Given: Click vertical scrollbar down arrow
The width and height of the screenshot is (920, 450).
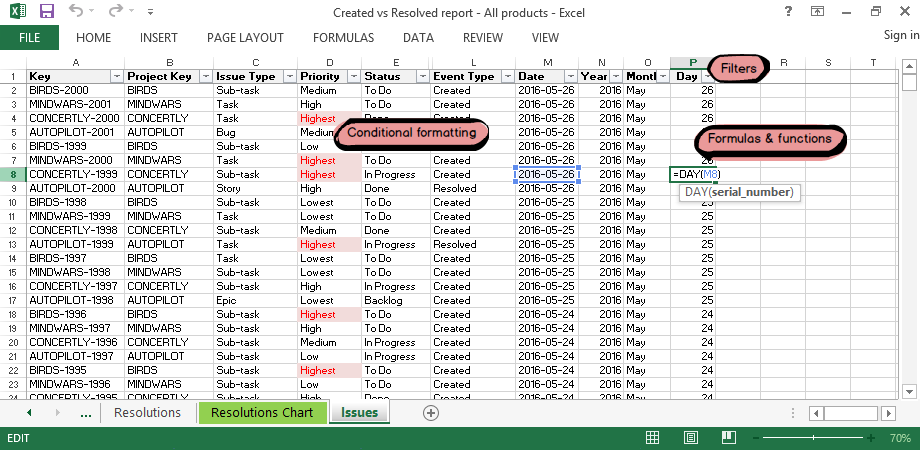Looking at the screenshot, I should (x=909, y=391).
